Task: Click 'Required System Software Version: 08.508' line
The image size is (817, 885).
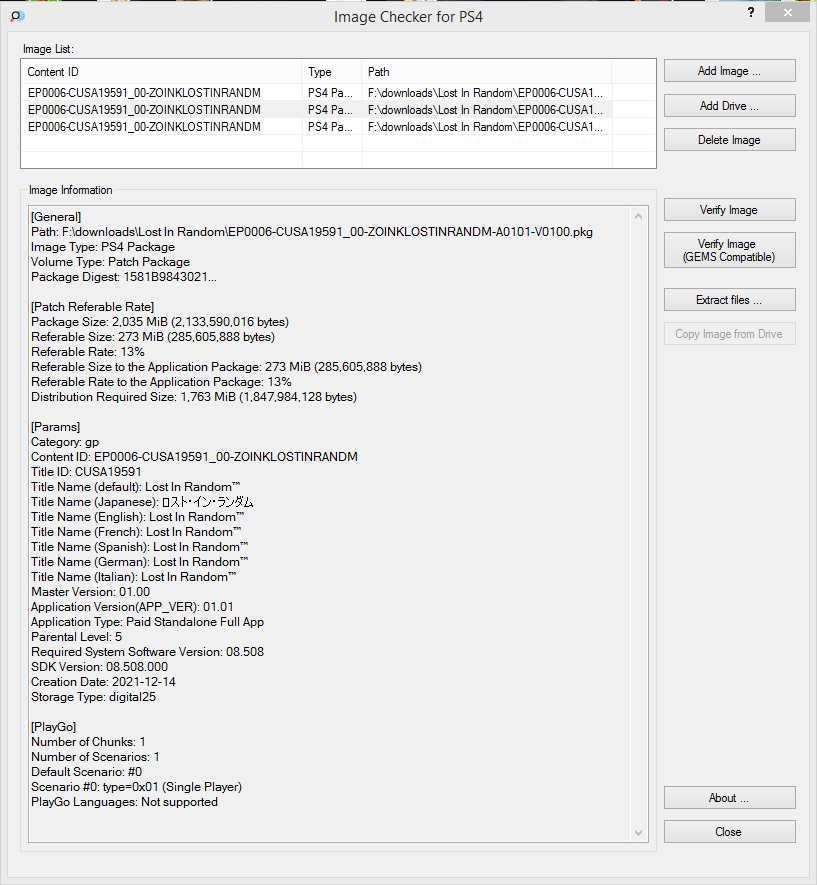Action: coord(147,652)
